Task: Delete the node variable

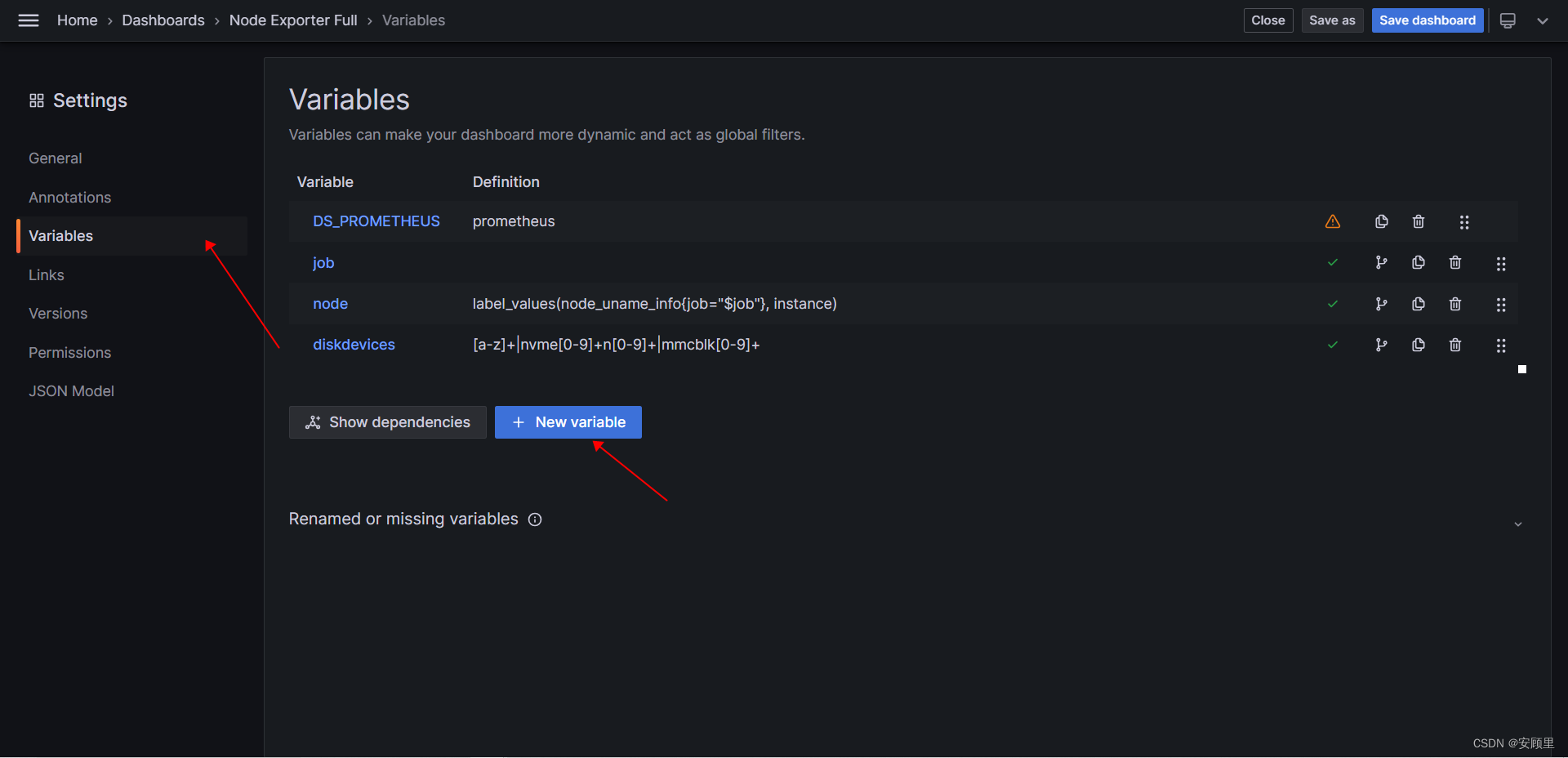Action: (1455, 304)
